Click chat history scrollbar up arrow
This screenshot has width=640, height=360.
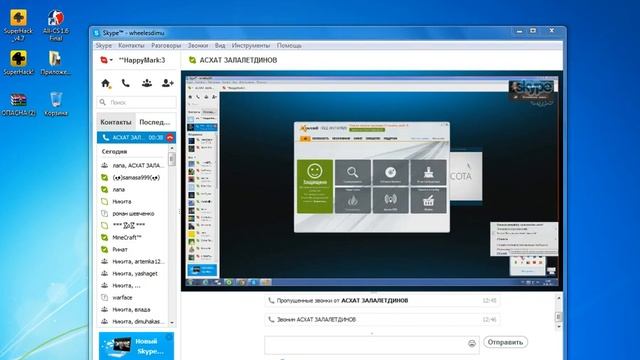[558, 298]
